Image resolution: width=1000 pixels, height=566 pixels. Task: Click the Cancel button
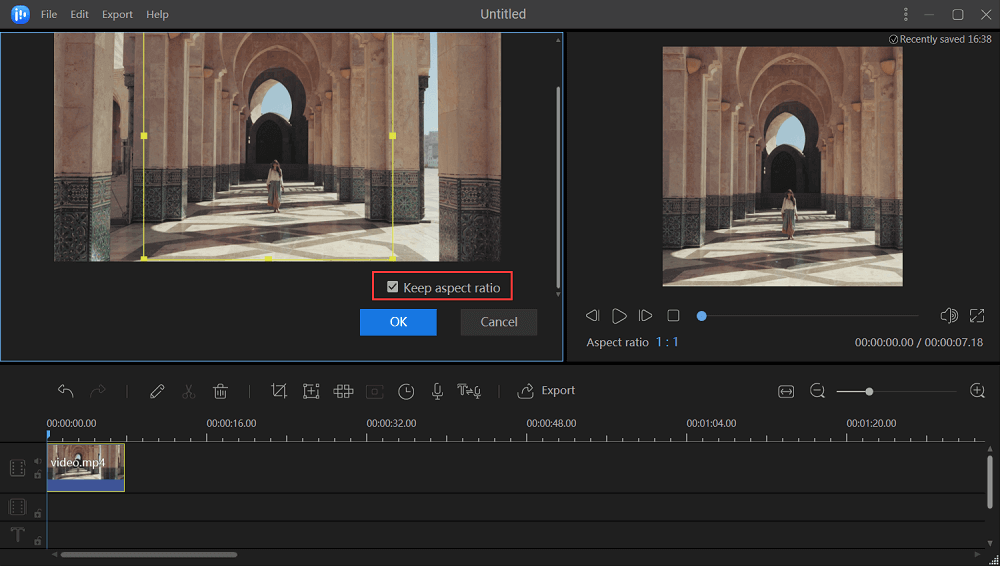coord(499,322)
